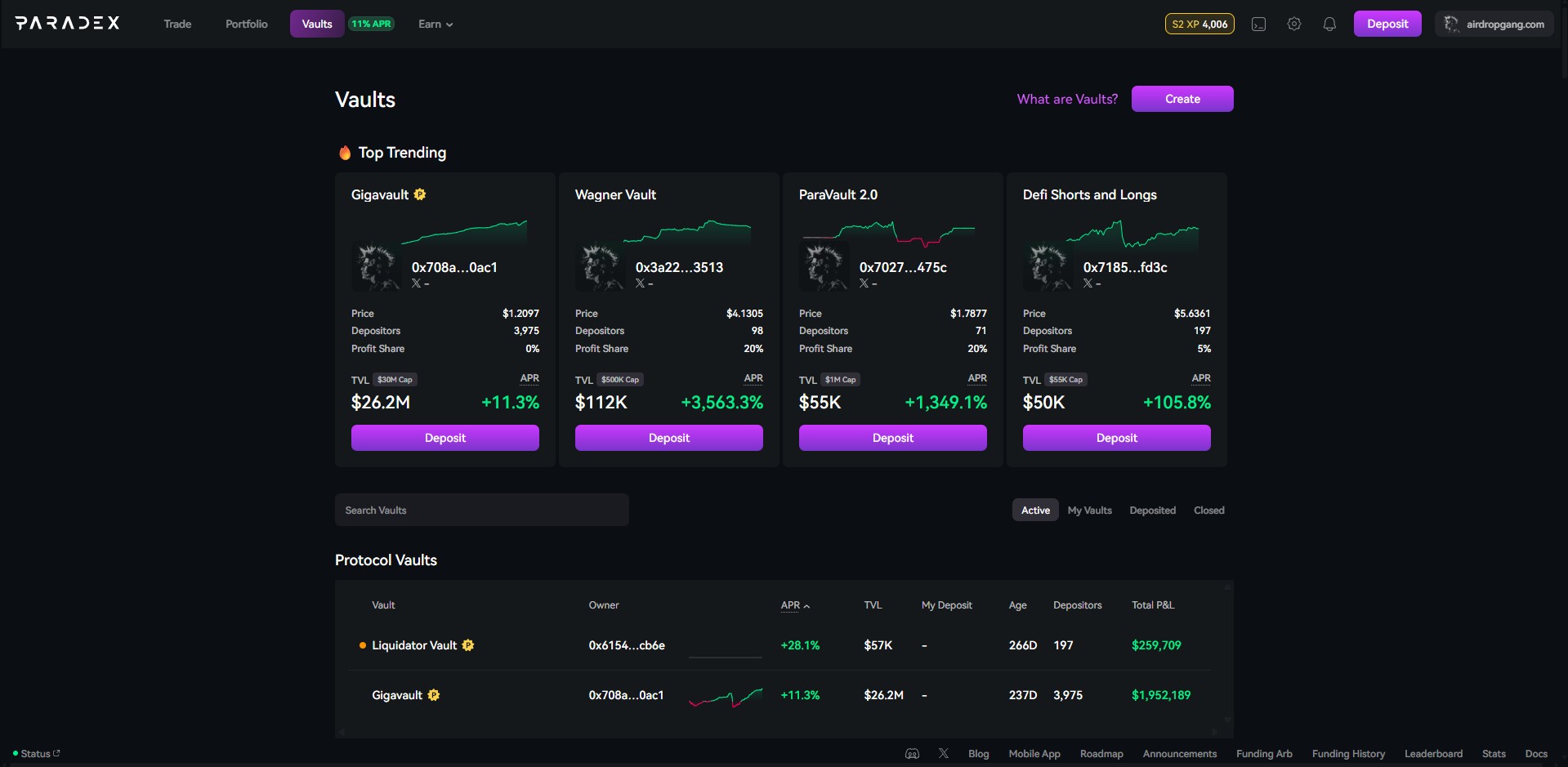Click the Gigavault owner avatar image
This screenshot has width=1568, height=767.
[376, 266]
